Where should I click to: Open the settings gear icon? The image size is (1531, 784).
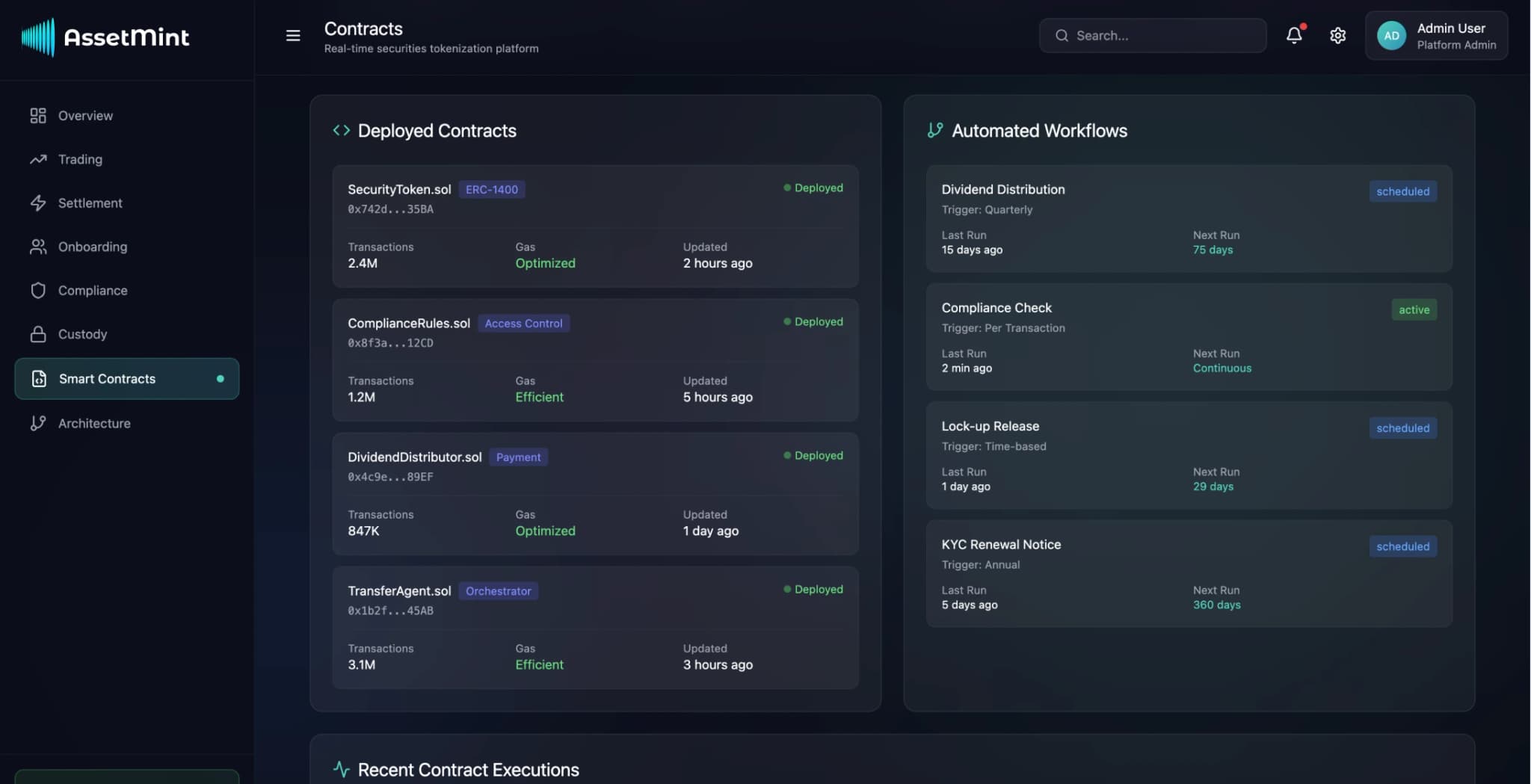pos(1337,35)
